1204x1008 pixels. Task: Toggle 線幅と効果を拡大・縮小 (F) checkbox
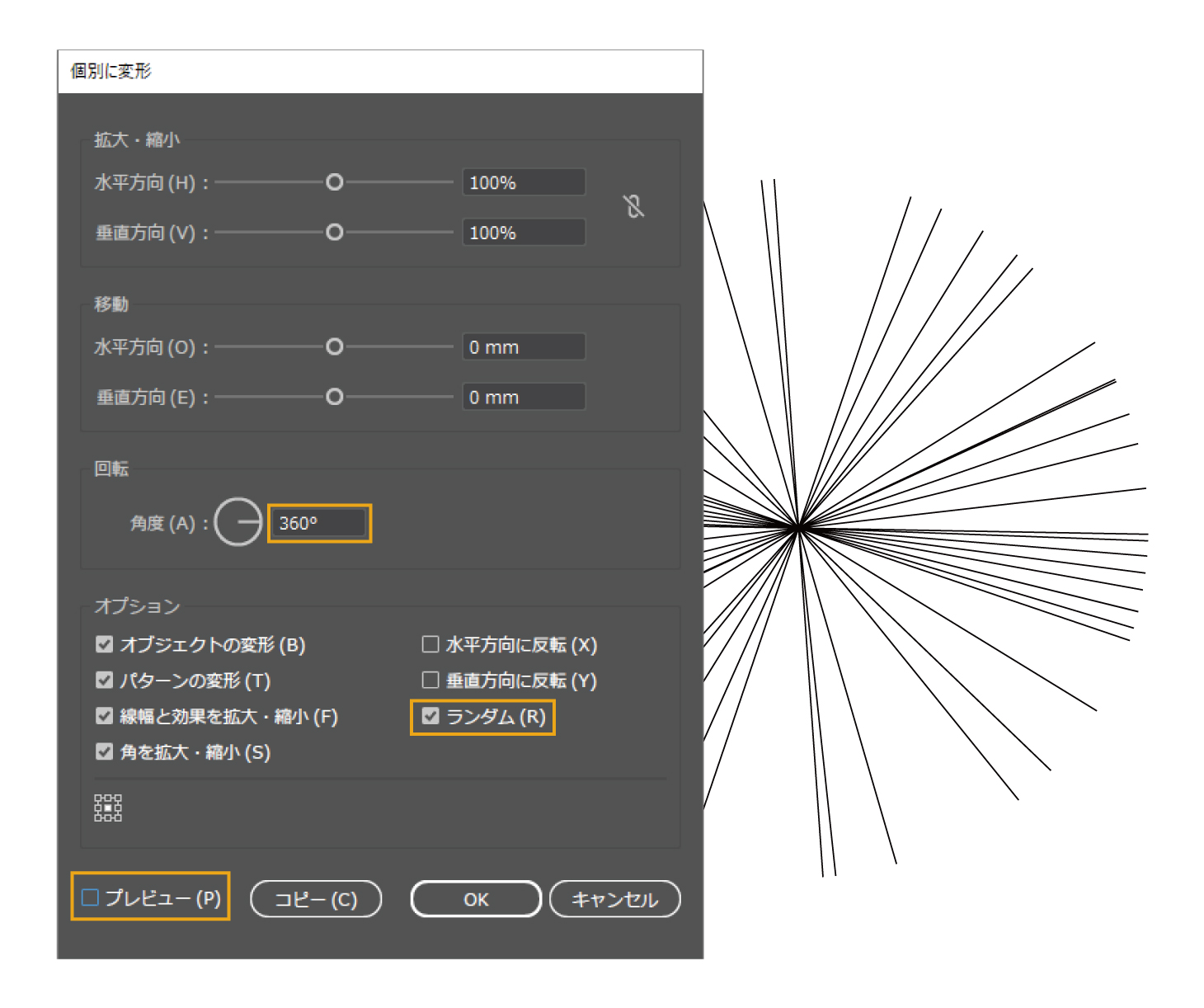[x=104, y=716]
